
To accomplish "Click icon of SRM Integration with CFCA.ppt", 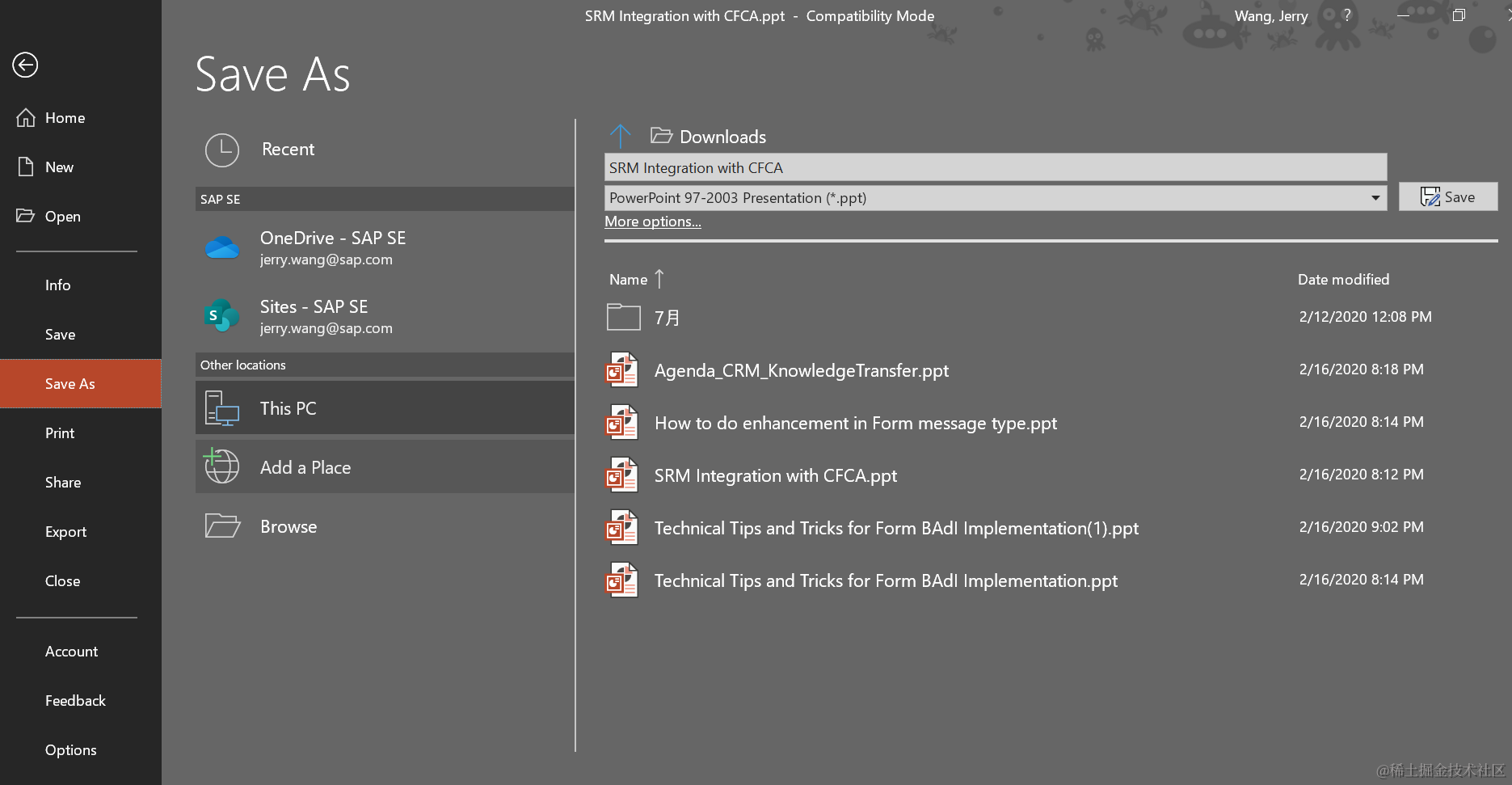I will [622, 475].
